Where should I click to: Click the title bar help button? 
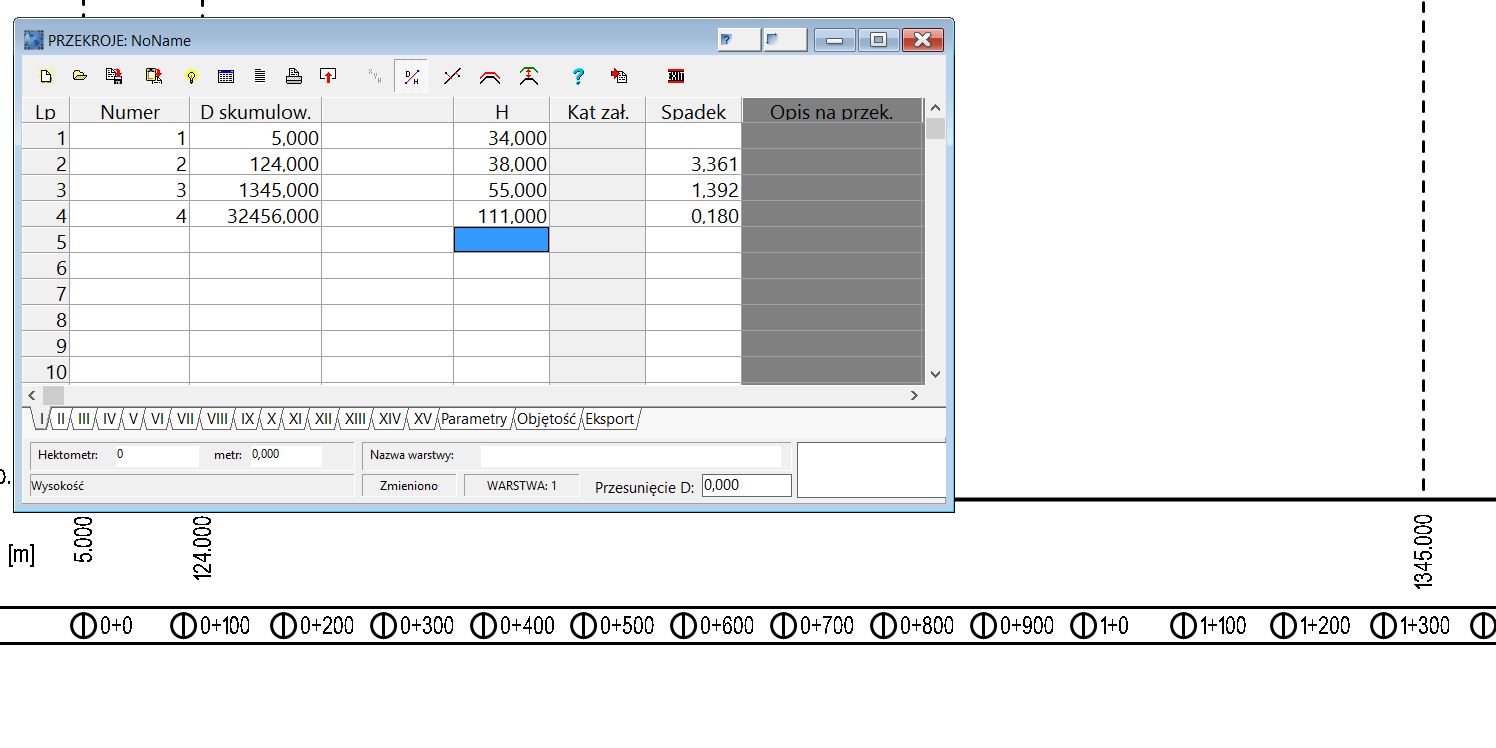[738, 40]
